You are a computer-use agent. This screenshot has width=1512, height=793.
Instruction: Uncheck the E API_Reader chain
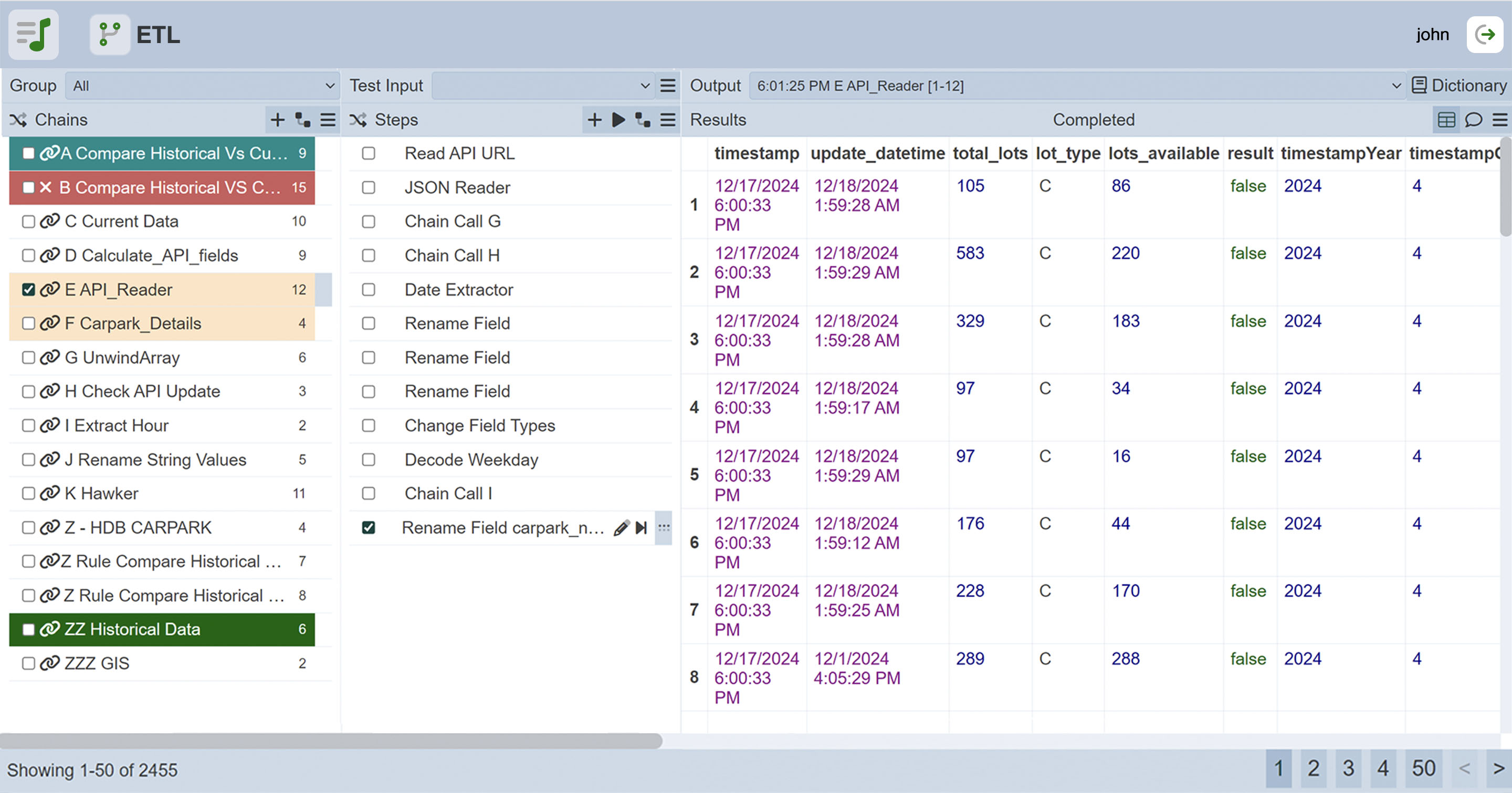coord(28,289)
